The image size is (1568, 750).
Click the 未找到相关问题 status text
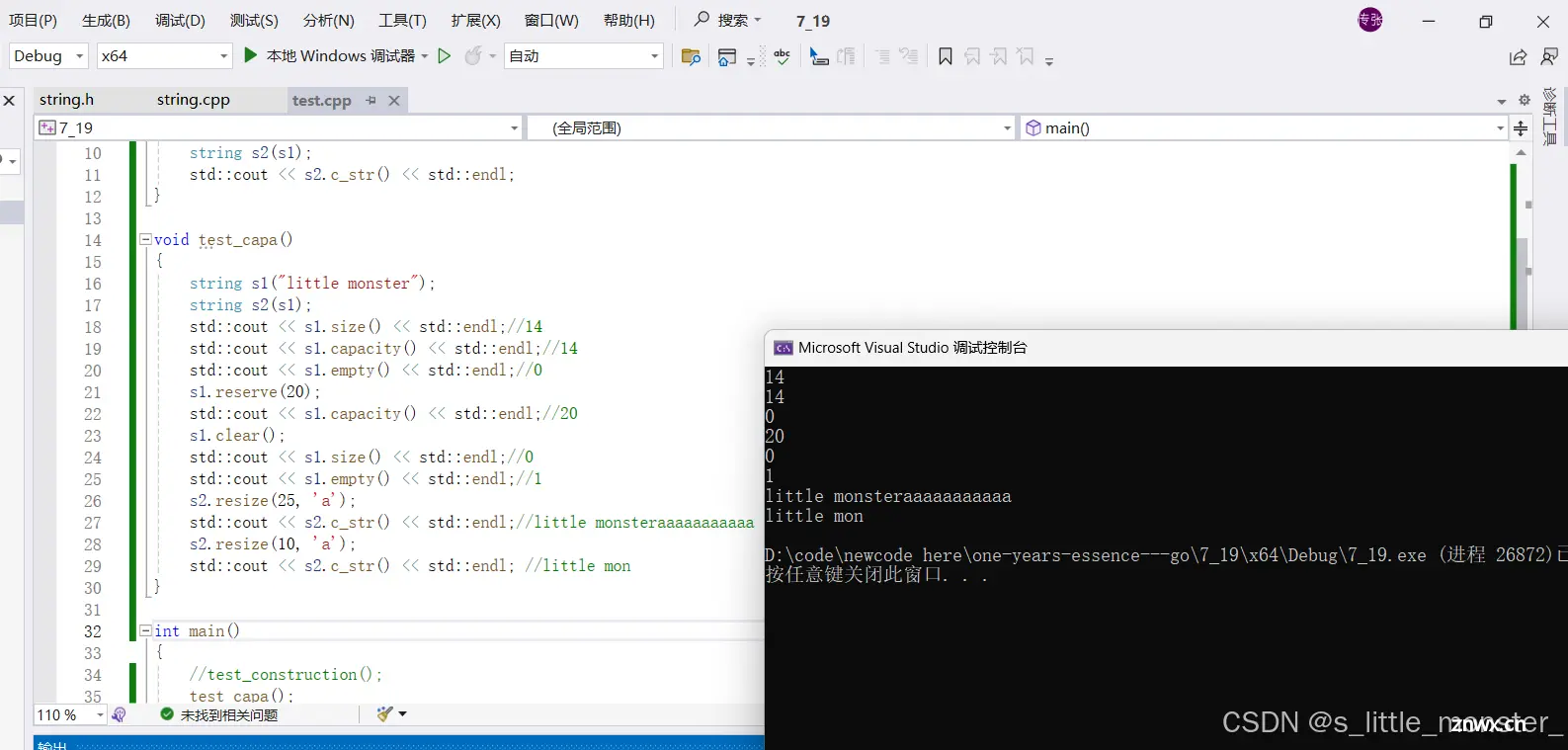229,714
